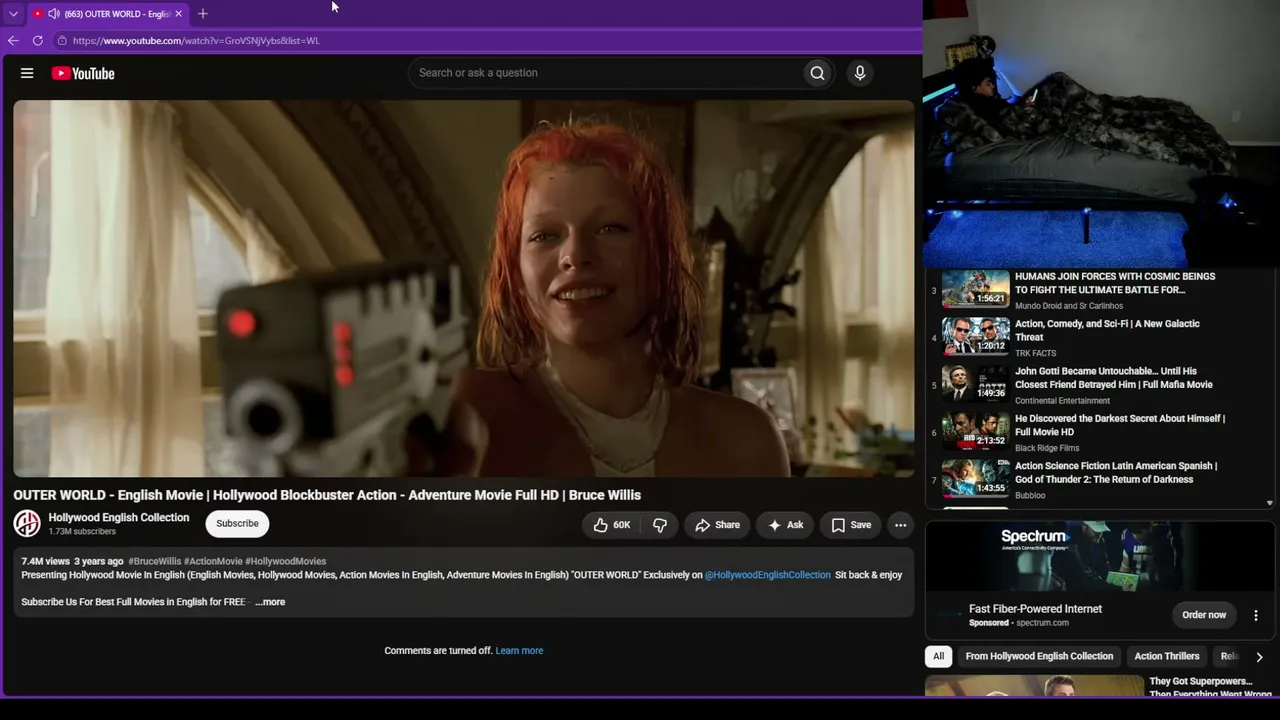The height and width of the screenshot is (720, 1280).
Task: Open the #HollywoodMovies hashtag
Action: (285, 562)
